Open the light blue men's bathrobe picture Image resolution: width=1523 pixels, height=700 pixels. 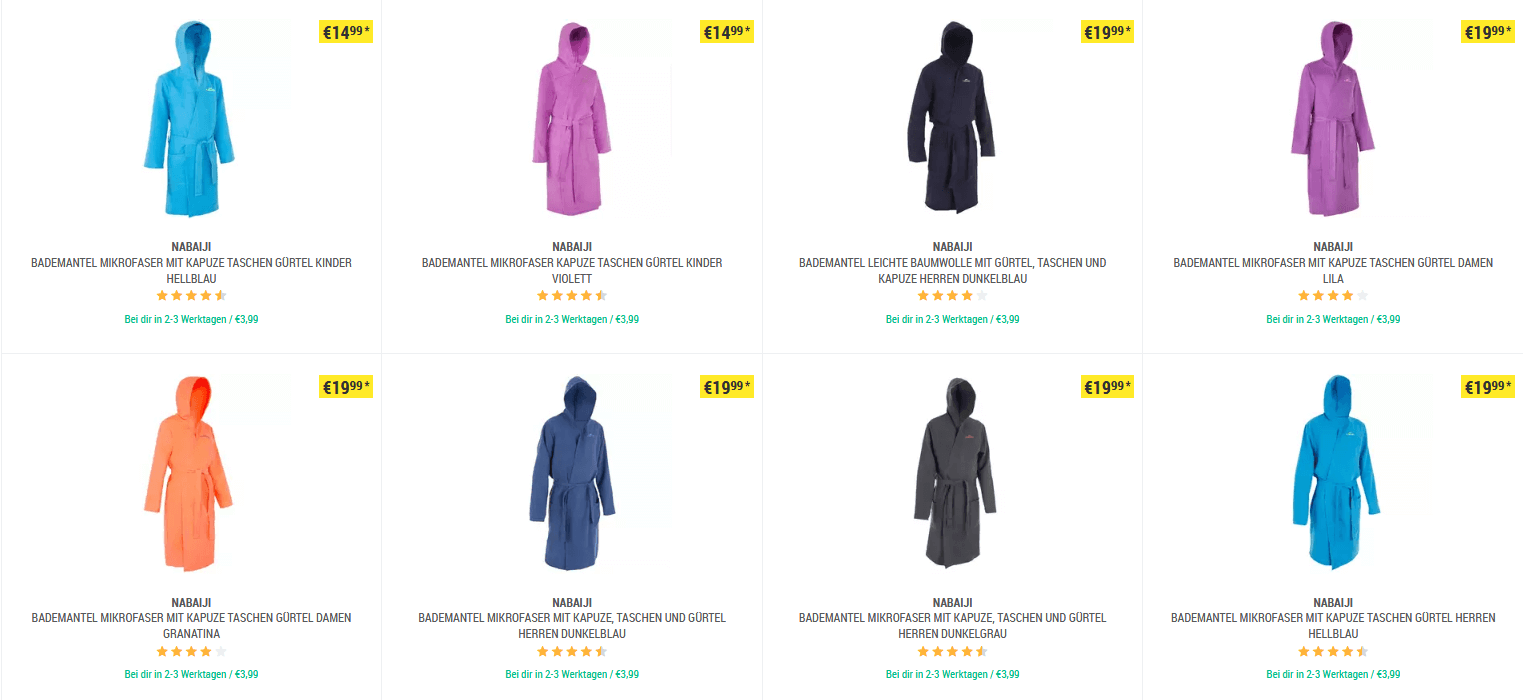[x=1332, y=473]
